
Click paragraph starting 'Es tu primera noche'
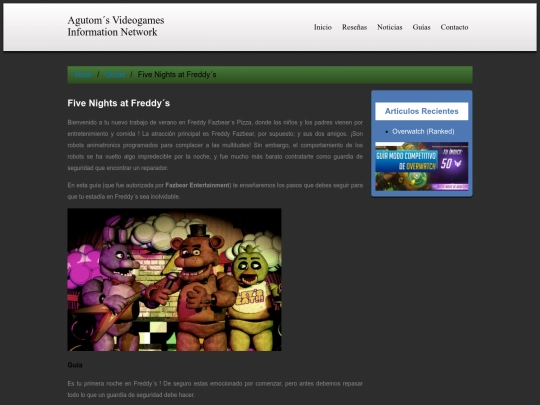(x=215, y=389)
